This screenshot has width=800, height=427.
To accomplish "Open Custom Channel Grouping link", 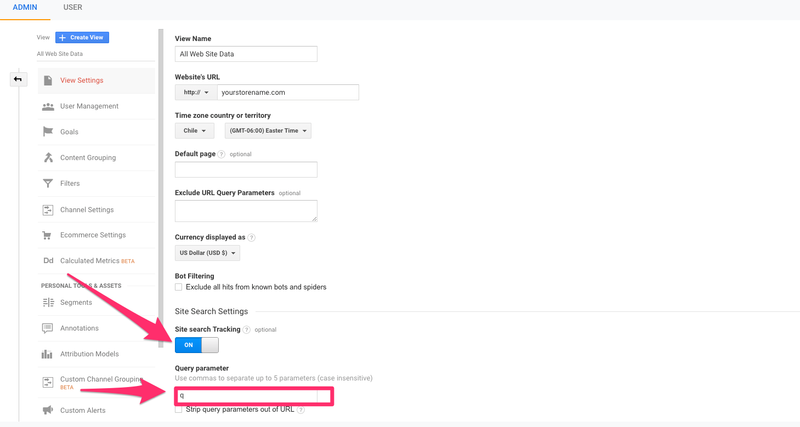I will click(101, 379).
